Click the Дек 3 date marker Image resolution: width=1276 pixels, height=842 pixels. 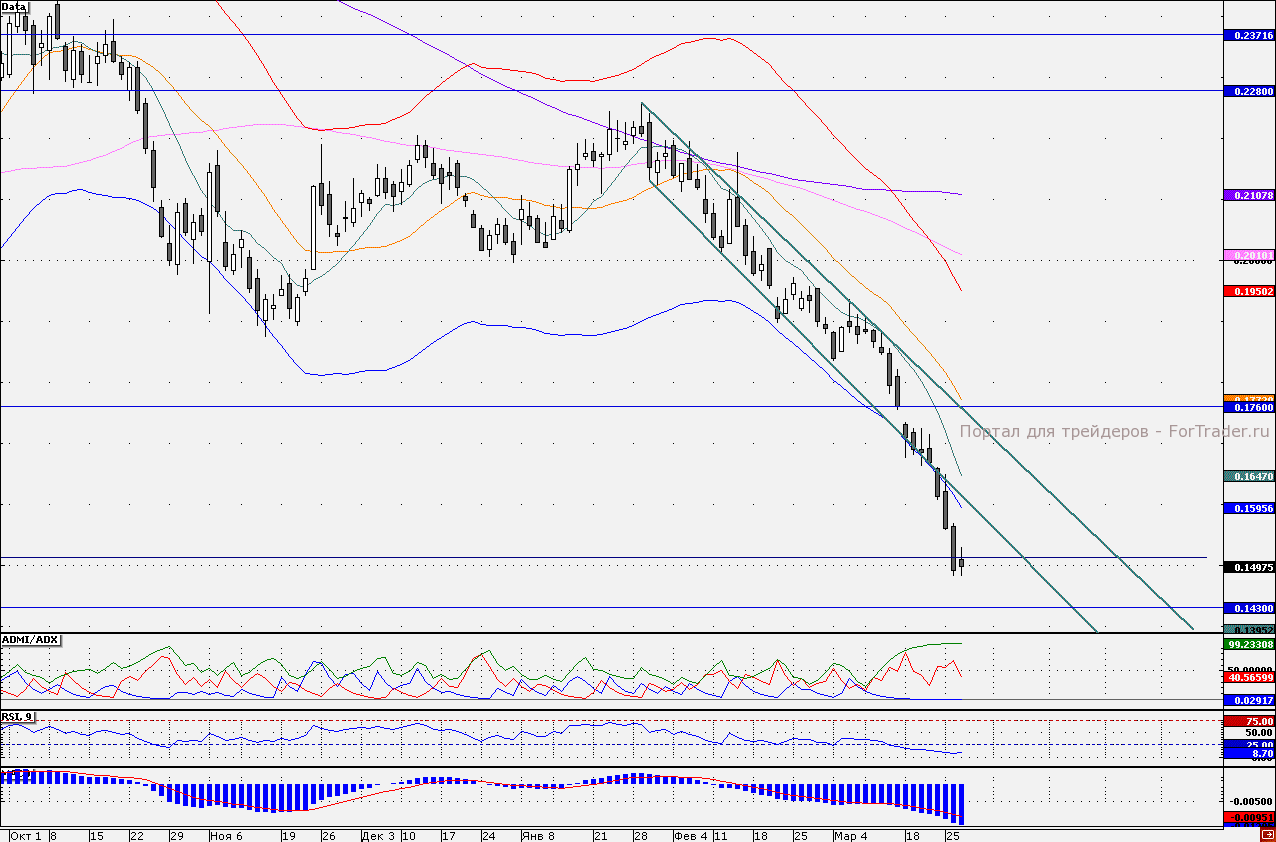378,834
